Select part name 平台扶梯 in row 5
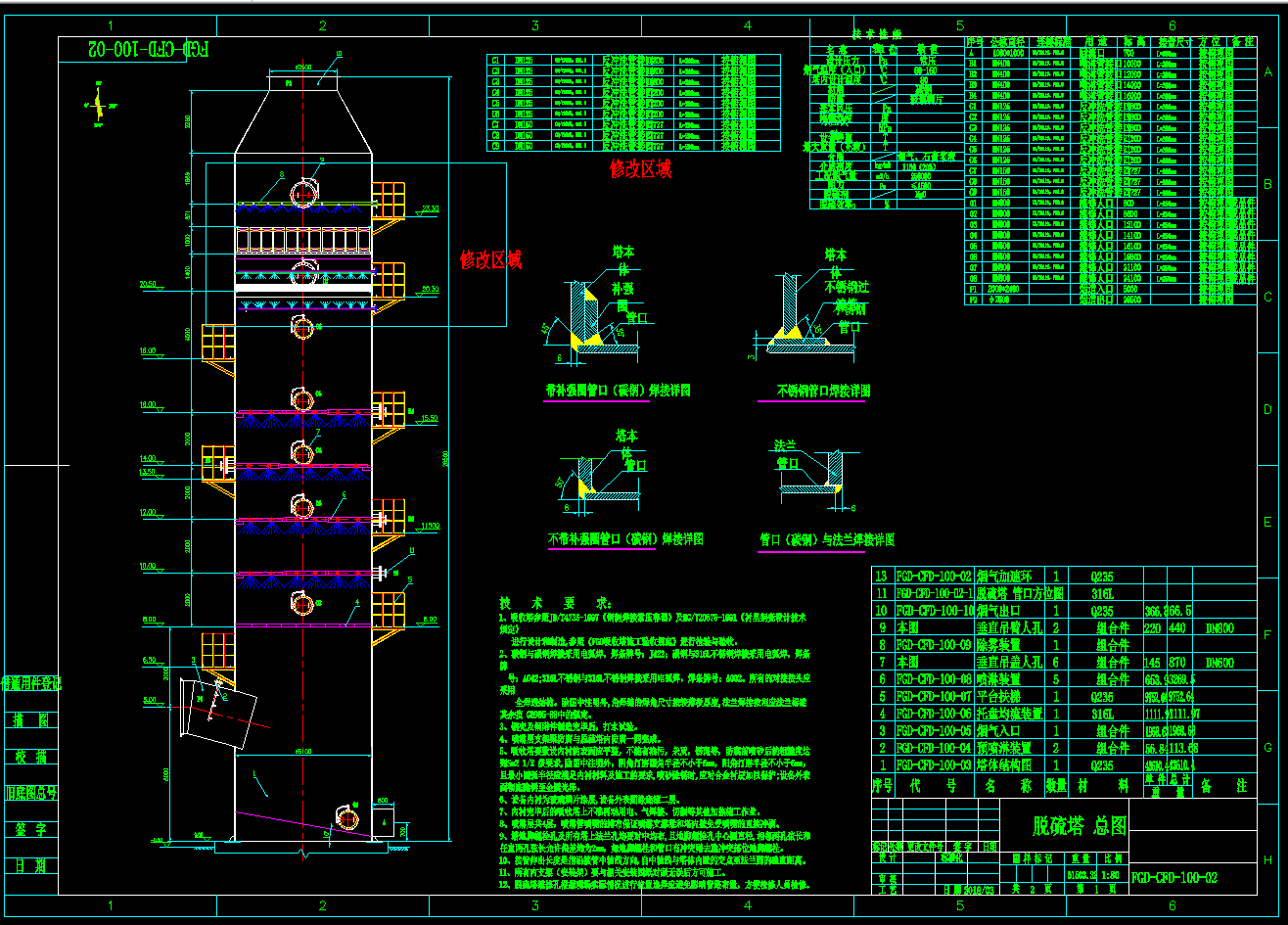This screenshot has height=925, width=1288. click(998, 697)
